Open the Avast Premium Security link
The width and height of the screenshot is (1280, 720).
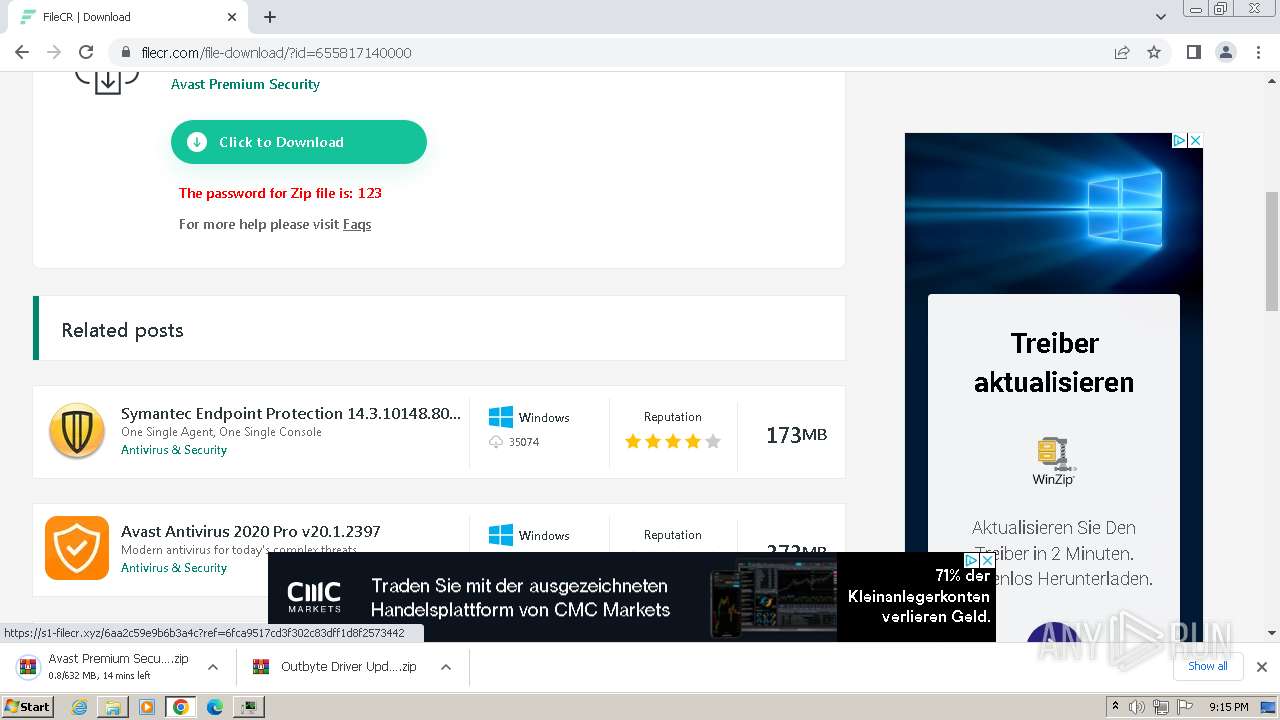pyautogui.click(x=245, y=84)
